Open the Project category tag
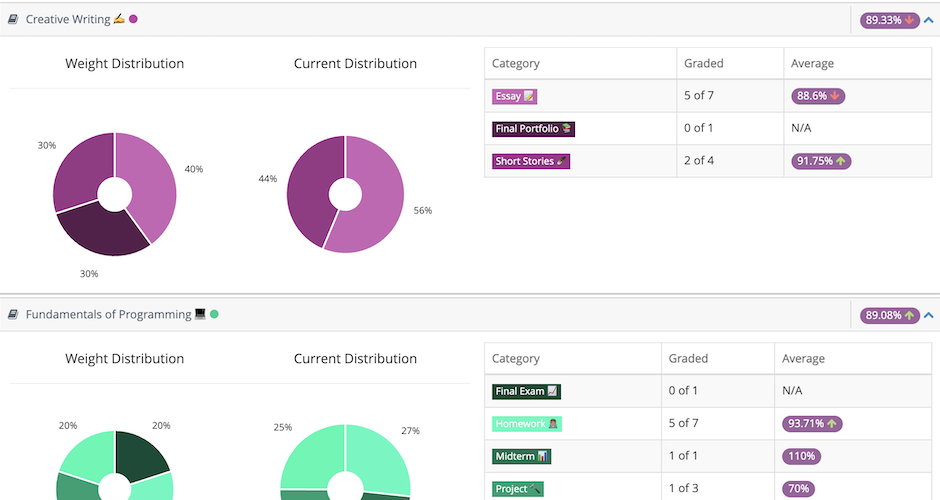940x500 pixels. pos(518,489)
